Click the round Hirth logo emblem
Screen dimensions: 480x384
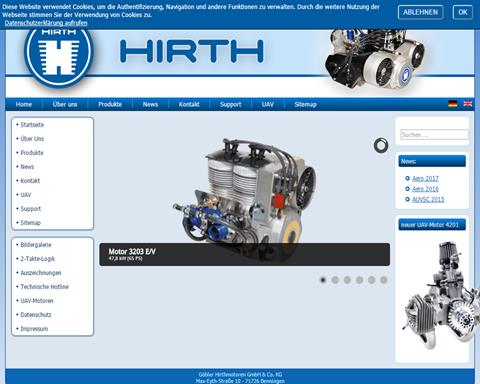pos(58,55)
